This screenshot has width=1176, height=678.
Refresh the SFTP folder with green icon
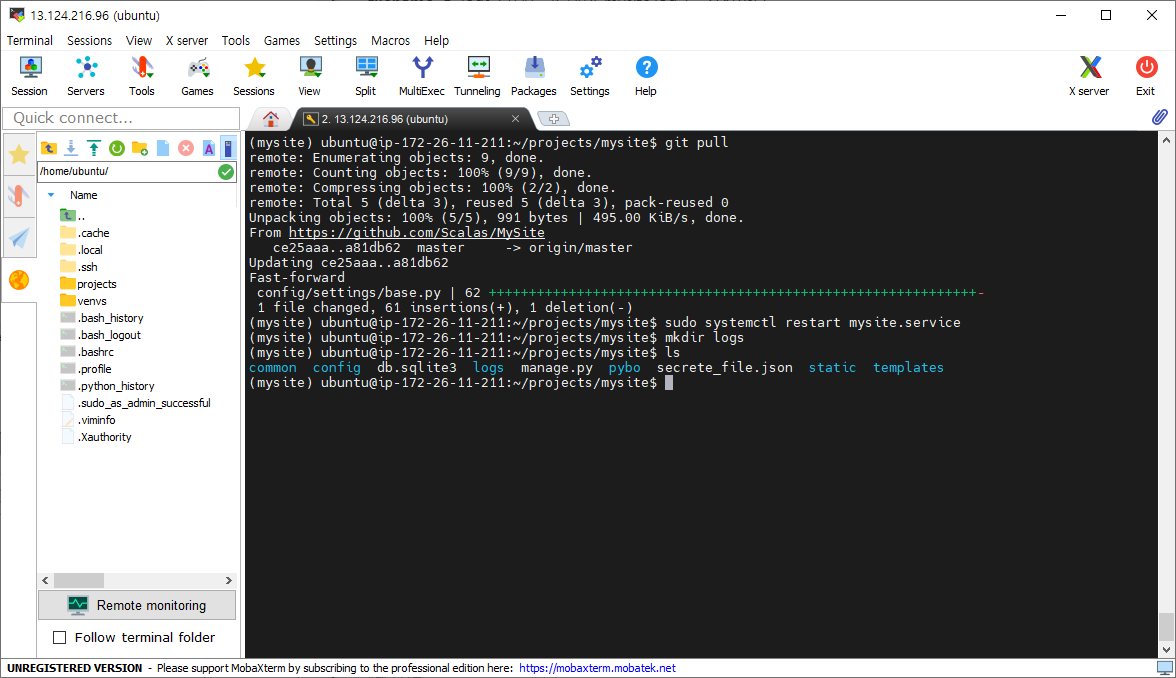[117, 148]
